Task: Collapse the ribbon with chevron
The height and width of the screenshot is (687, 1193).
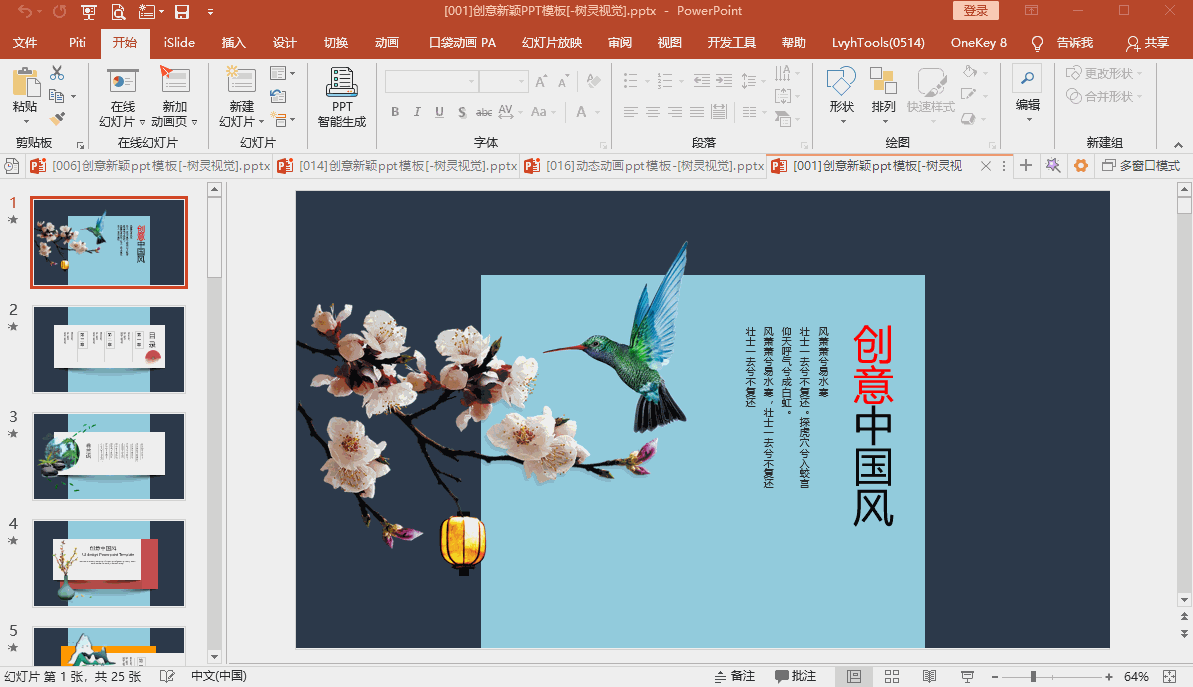Action: click(1179, 145)
